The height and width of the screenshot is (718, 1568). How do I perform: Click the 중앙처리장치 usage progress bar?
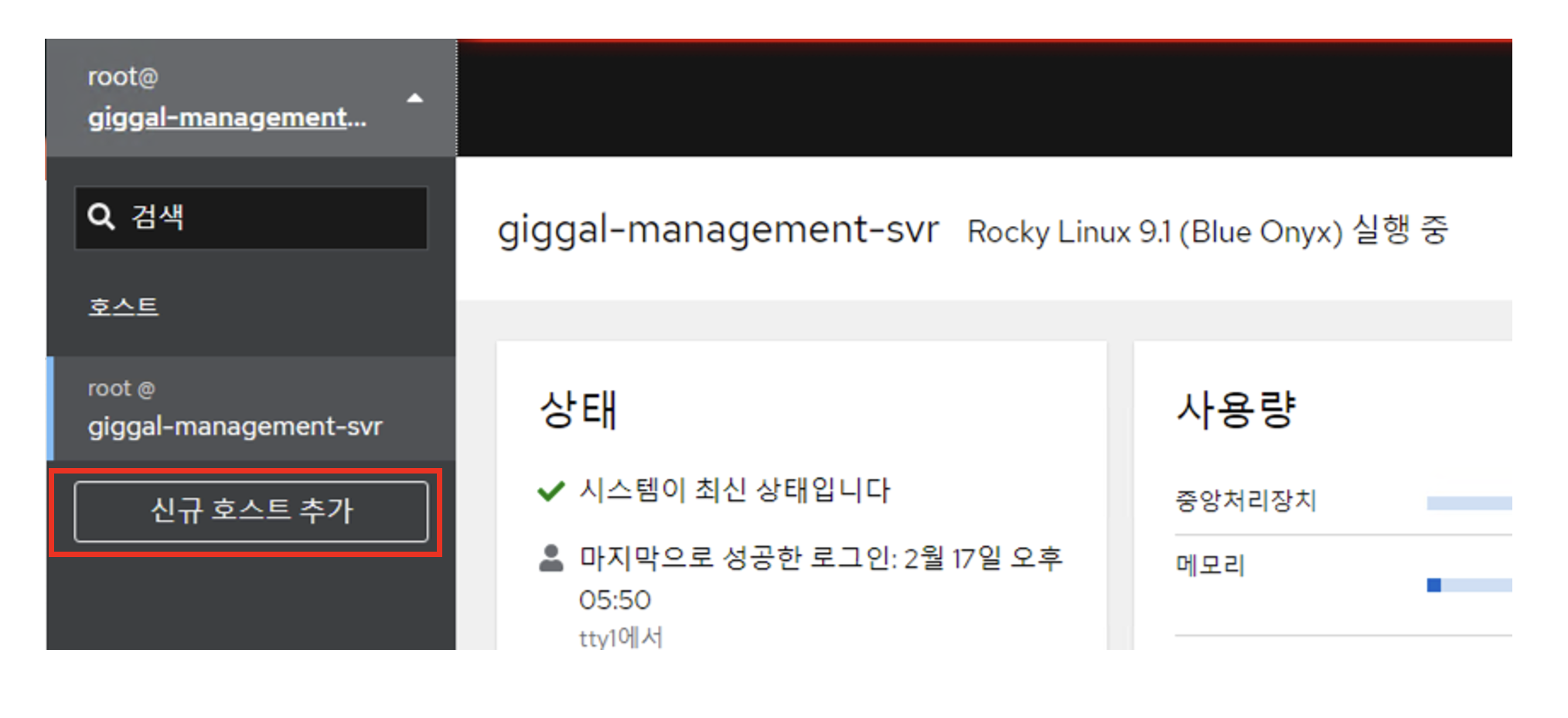[1469, 504]
